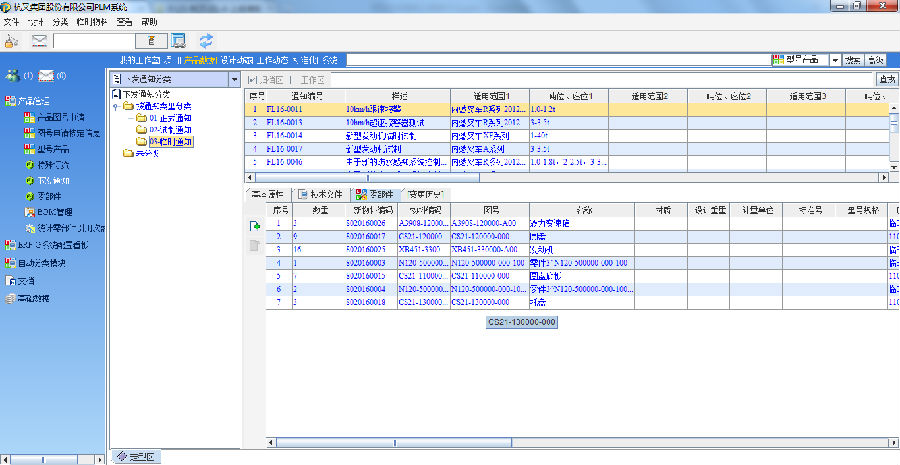Click the button at the notification list's right end
900x465 pixels.
pyautogui.click(x=886, y=79)
